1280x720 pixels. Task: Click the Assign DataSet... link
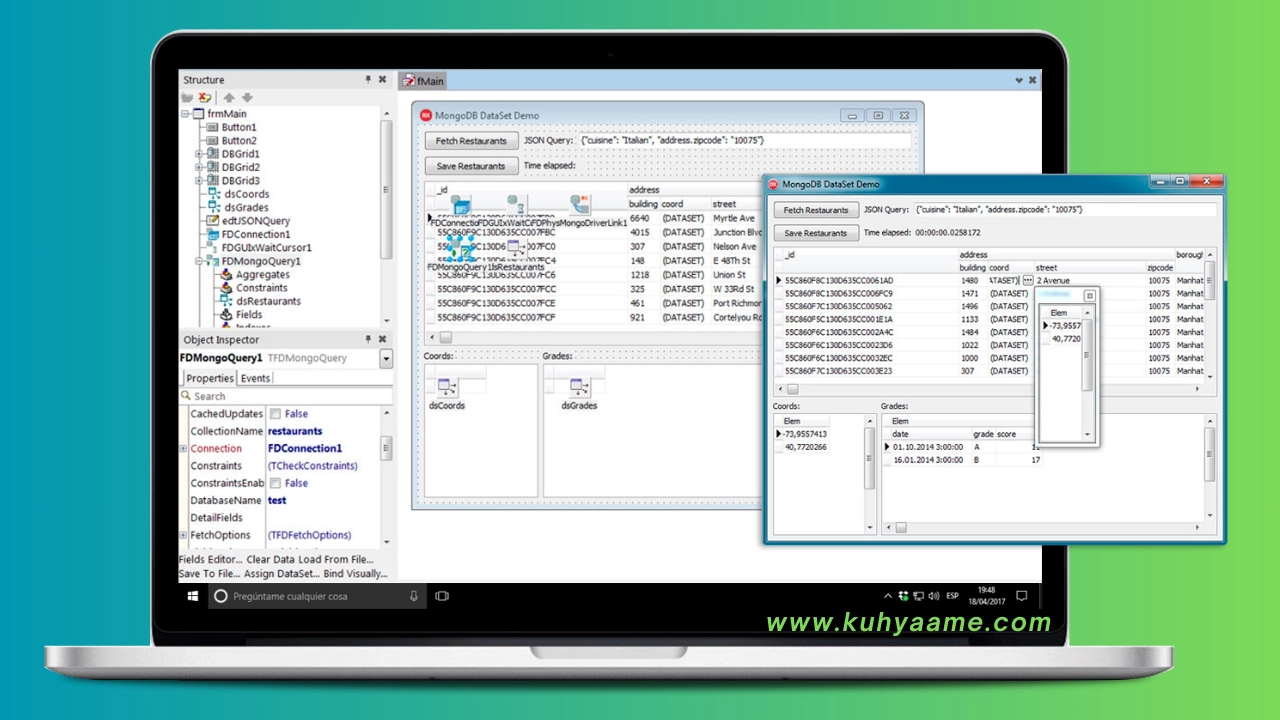click(282, 574)
